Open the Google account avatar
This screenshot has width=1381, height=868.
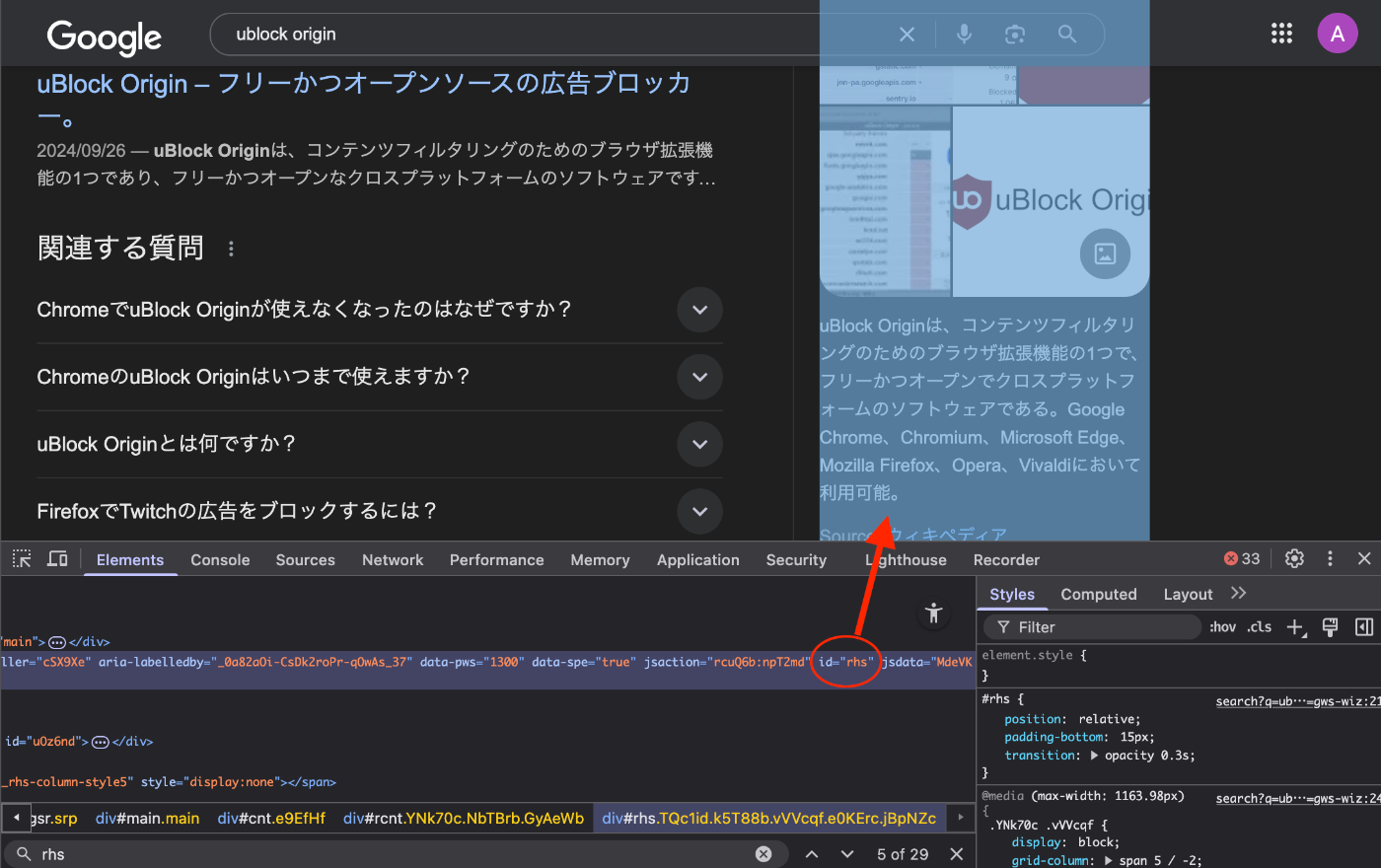1338,34
